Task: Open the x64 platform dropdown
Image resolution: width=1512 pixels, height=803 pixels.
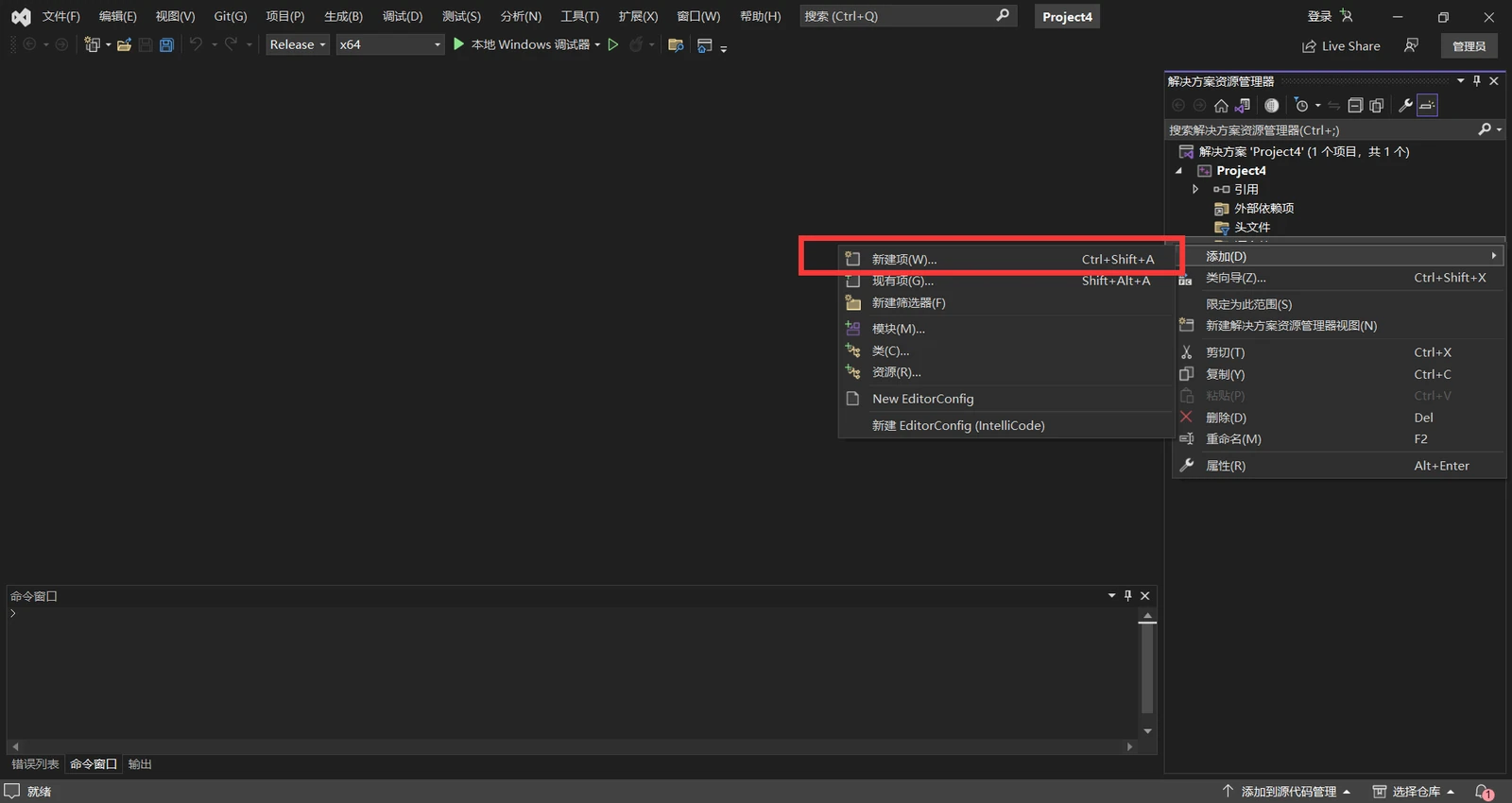Action: point(390,44)
